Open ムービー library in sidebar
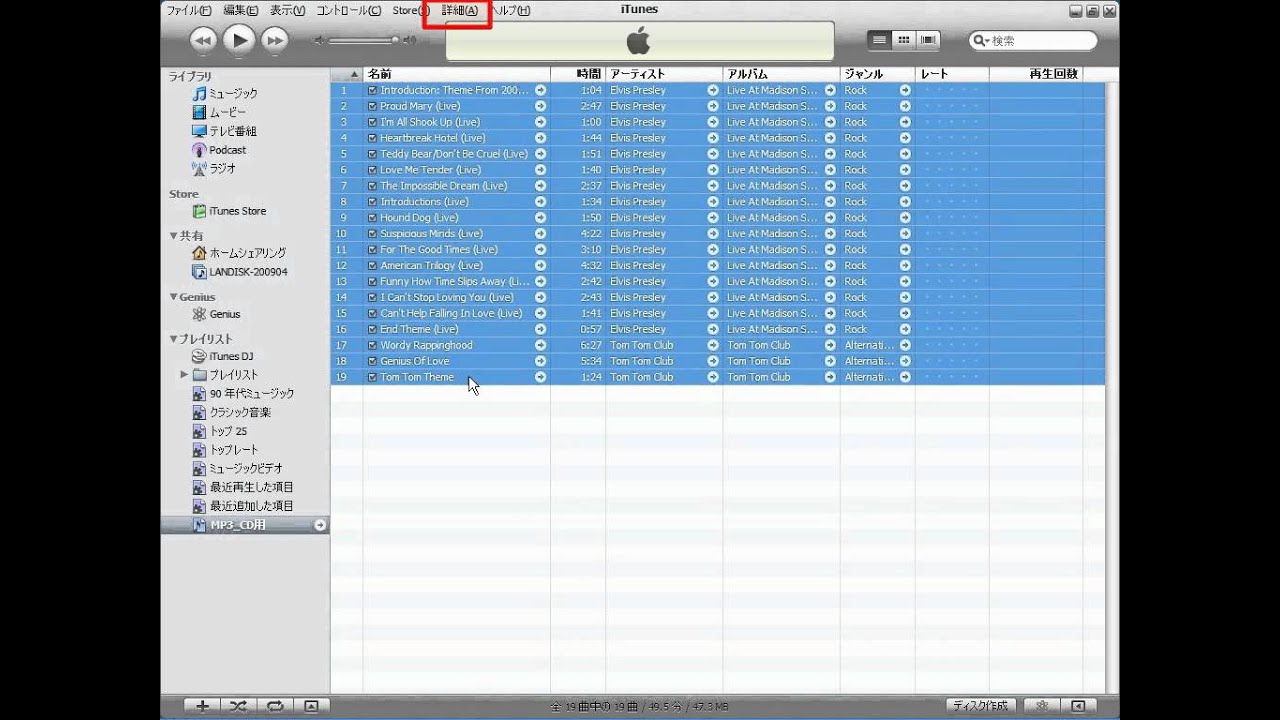 [219, 112]
